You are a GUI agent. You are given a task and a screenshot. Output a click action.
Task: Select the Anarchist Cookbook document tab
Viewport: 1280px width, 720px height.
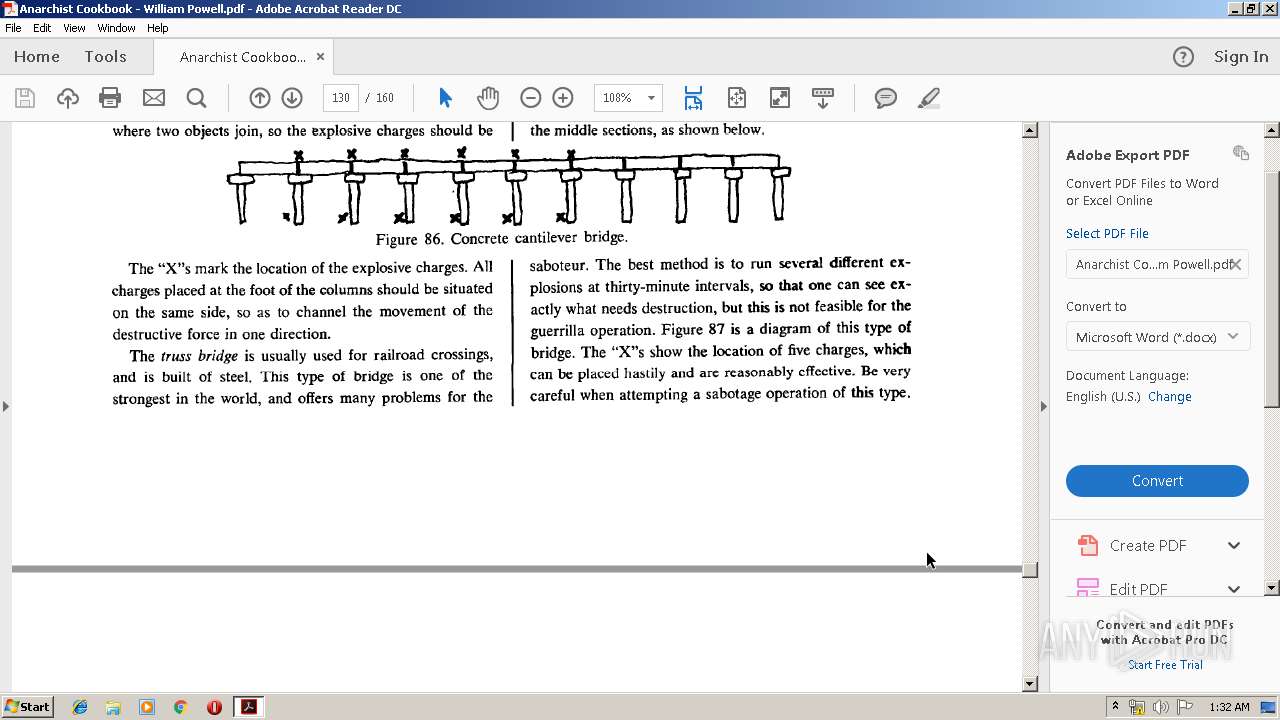click(x=242, y=57)
